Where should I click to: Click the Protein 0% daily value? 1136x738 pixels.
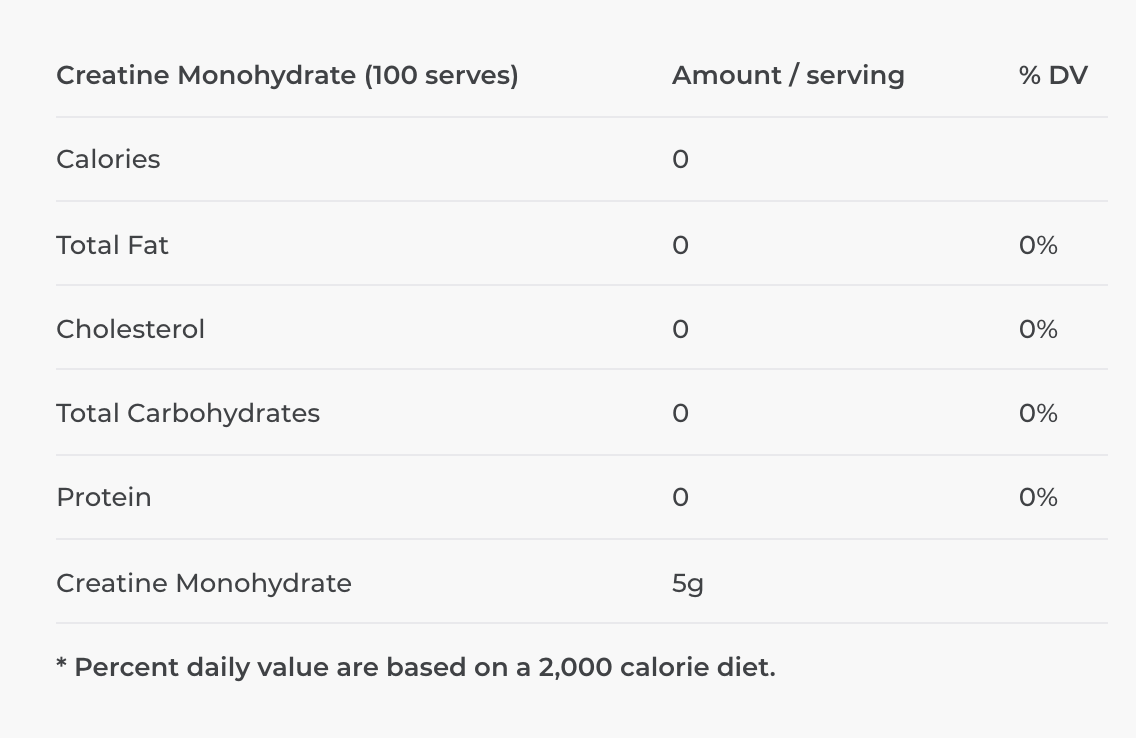click(1038, 497)
